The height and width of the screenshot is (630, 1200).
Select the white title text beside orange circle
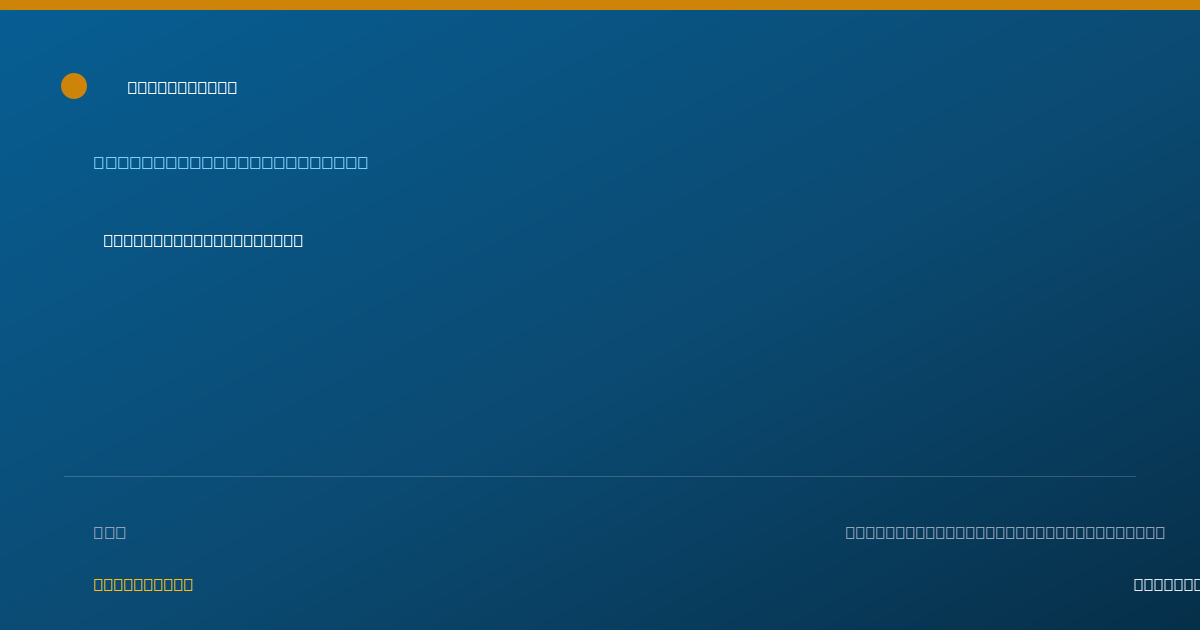coord(182,87)
